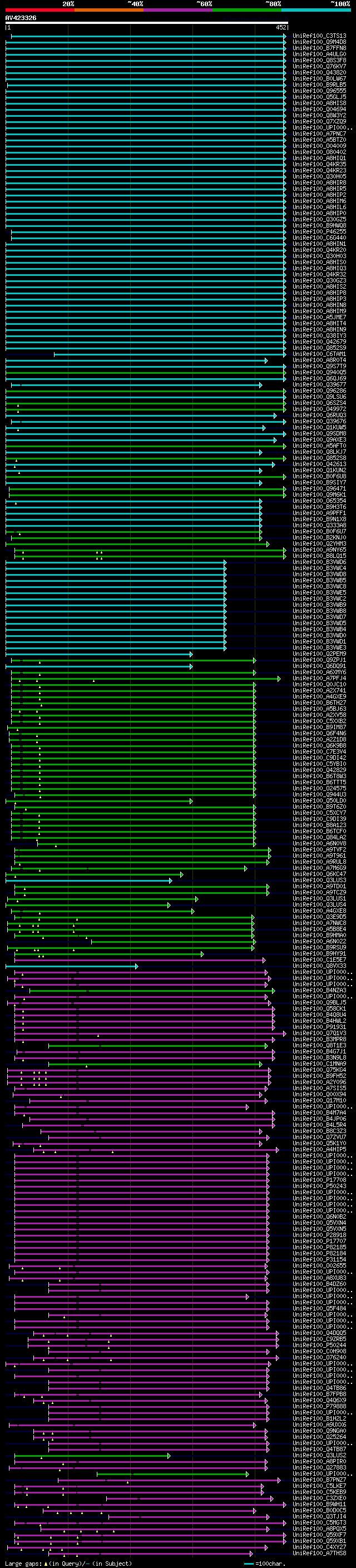The width and height of the screenshot is (356, 1568).
Task: Select the label UniRef100_C6G440
Action: coord(319,238)
